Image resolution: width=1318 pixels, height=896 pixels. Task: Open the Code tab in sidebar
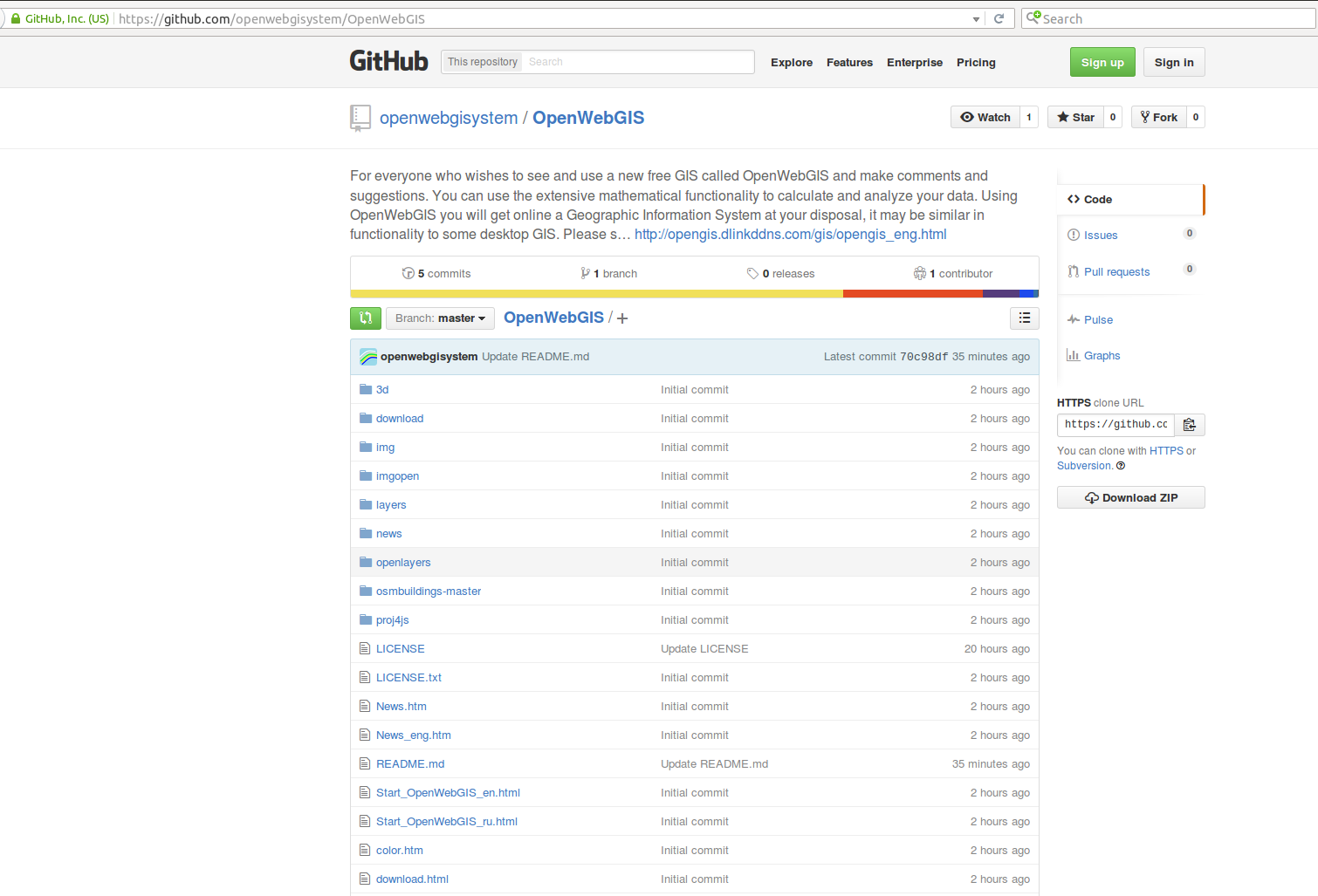[1130, 200]
